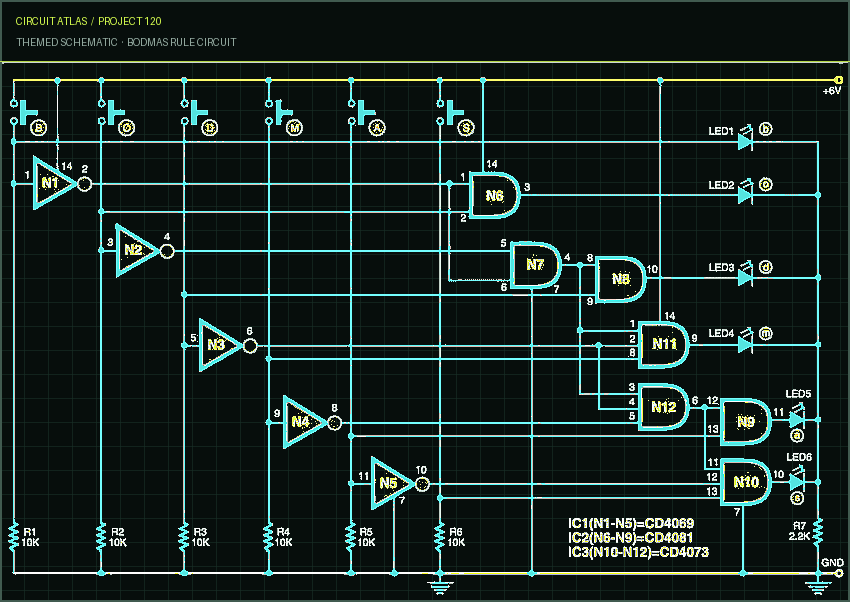Toggle push-button switch B
The height and width of the screenshot is (602, 850).
[23, 112]
